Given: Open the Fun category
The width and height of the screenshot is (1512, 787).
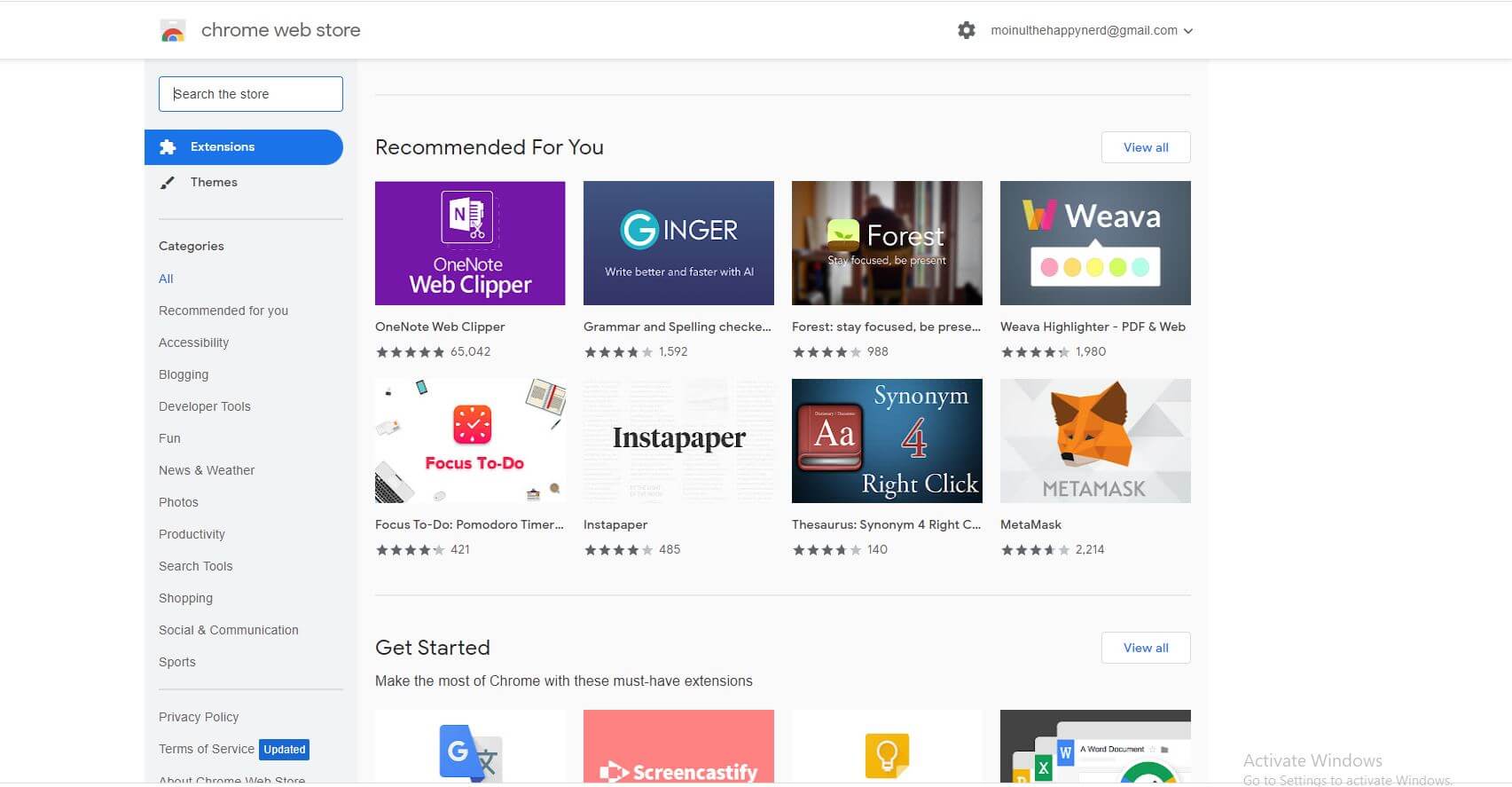Looking at the screenshot, I should [x=169, y=438].
